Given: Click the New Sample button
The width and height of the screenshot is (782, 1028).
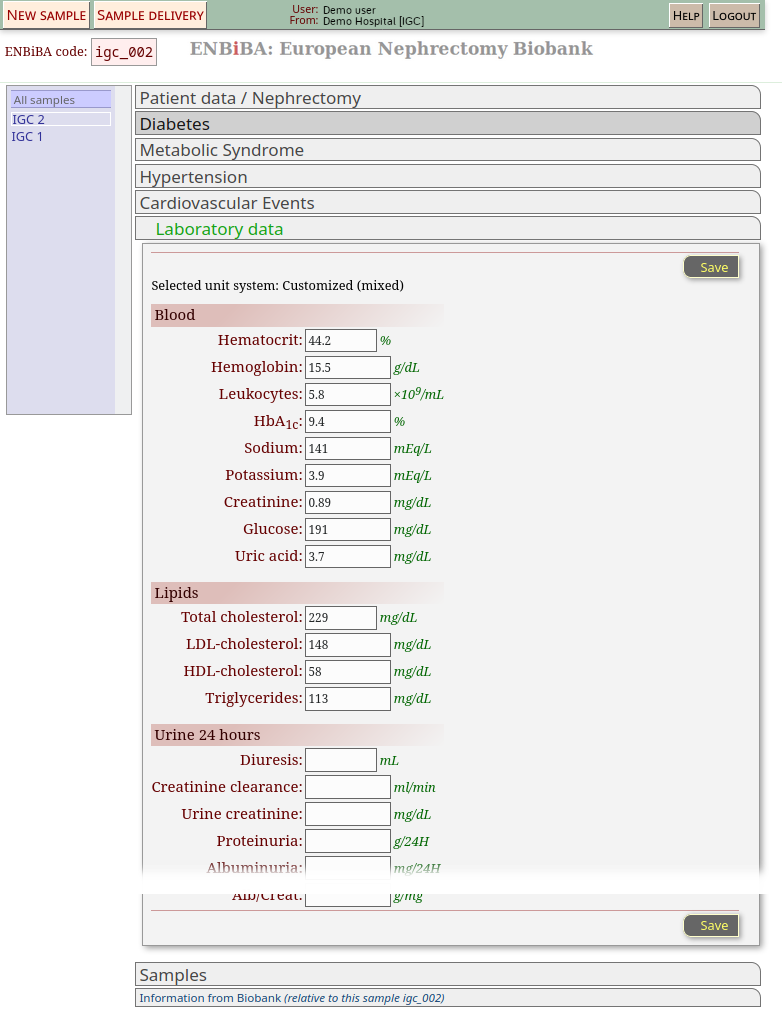Looking at the screenshot, I should (46, 15).
